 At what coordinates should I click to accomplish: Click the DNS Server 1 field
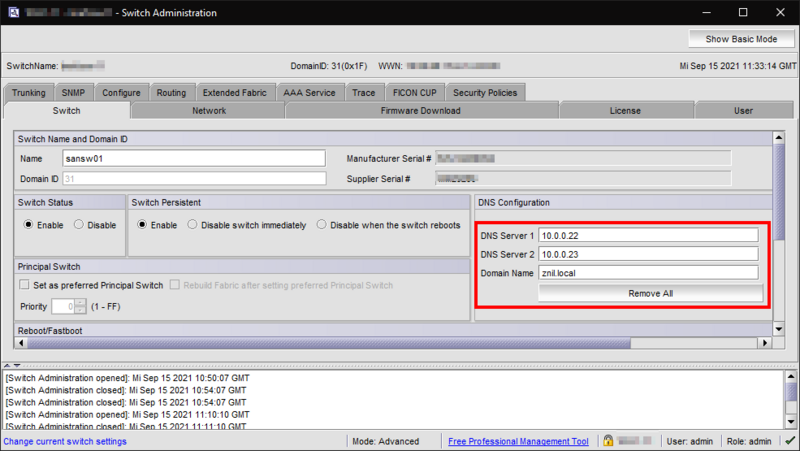[x=648, y=235]
